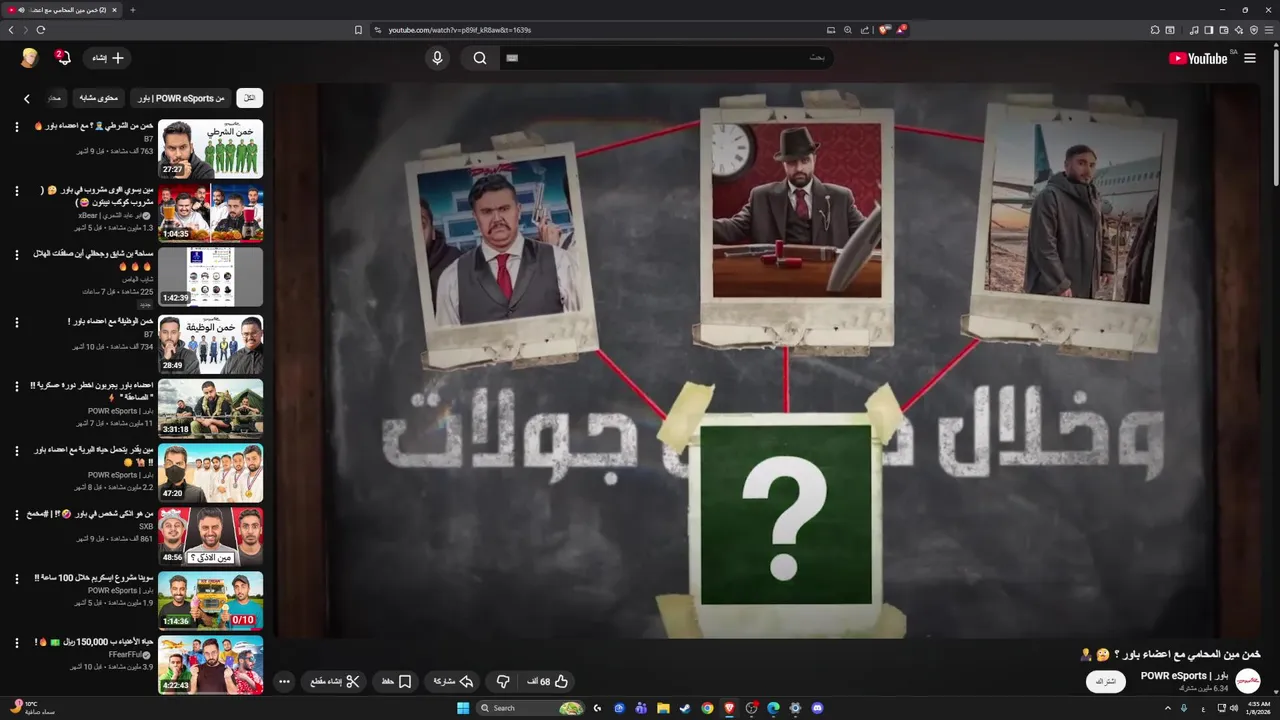Click the address bar URL

tap(460, 30)
